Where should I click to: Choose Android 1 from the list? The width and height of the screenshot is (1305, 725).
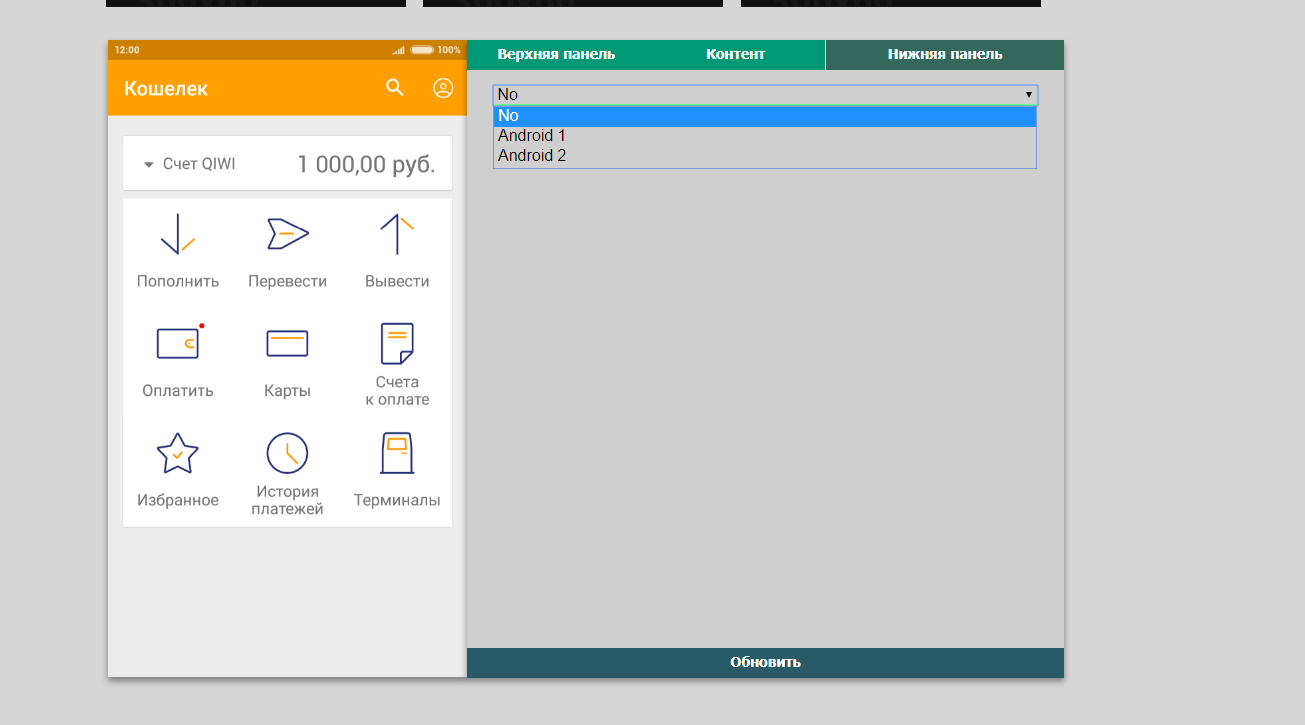tap(532, 136)
